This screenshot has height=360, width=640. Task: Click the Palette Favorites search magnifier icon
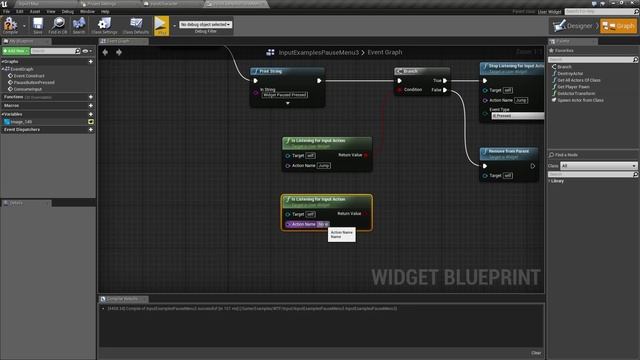tap(635, 60)
